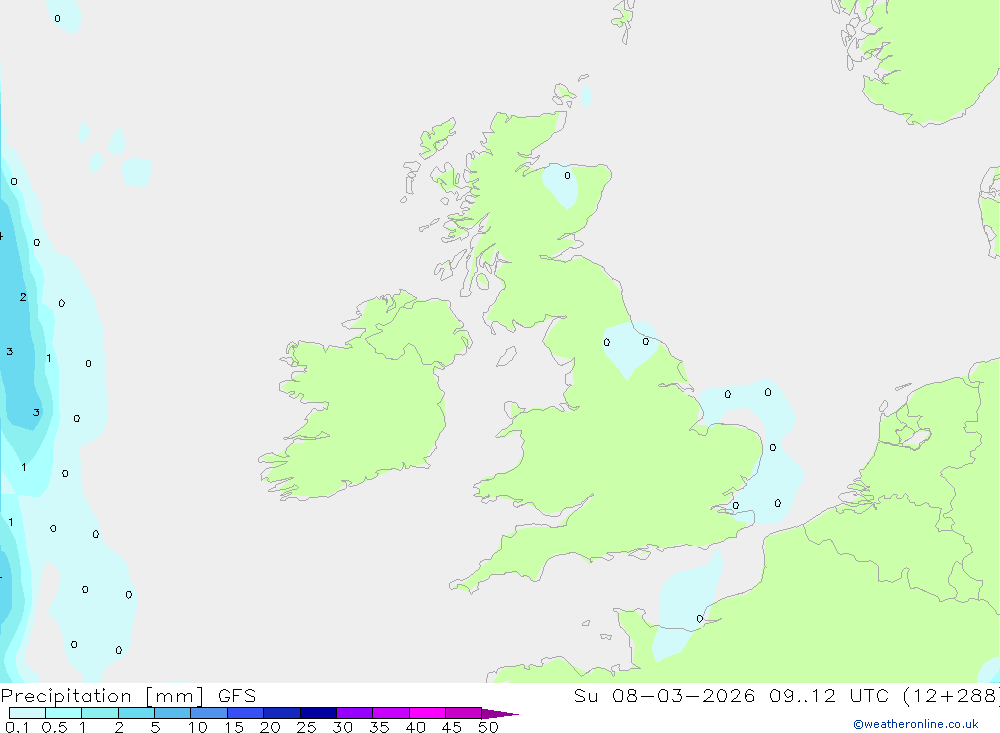Image resolution: width=1000 pixels, height=733 pixels.
Task: Click the '0.5' legend scale label
Action: [x=54, y=727]
